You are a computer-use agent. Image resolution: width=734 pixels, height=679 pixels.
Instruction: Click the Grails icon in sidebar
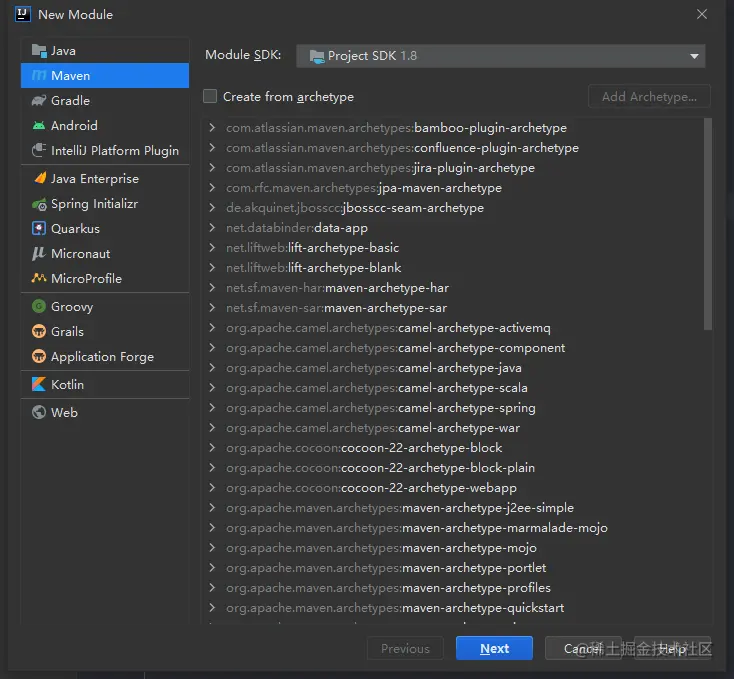pyautogui.click(x=39, y=332)
